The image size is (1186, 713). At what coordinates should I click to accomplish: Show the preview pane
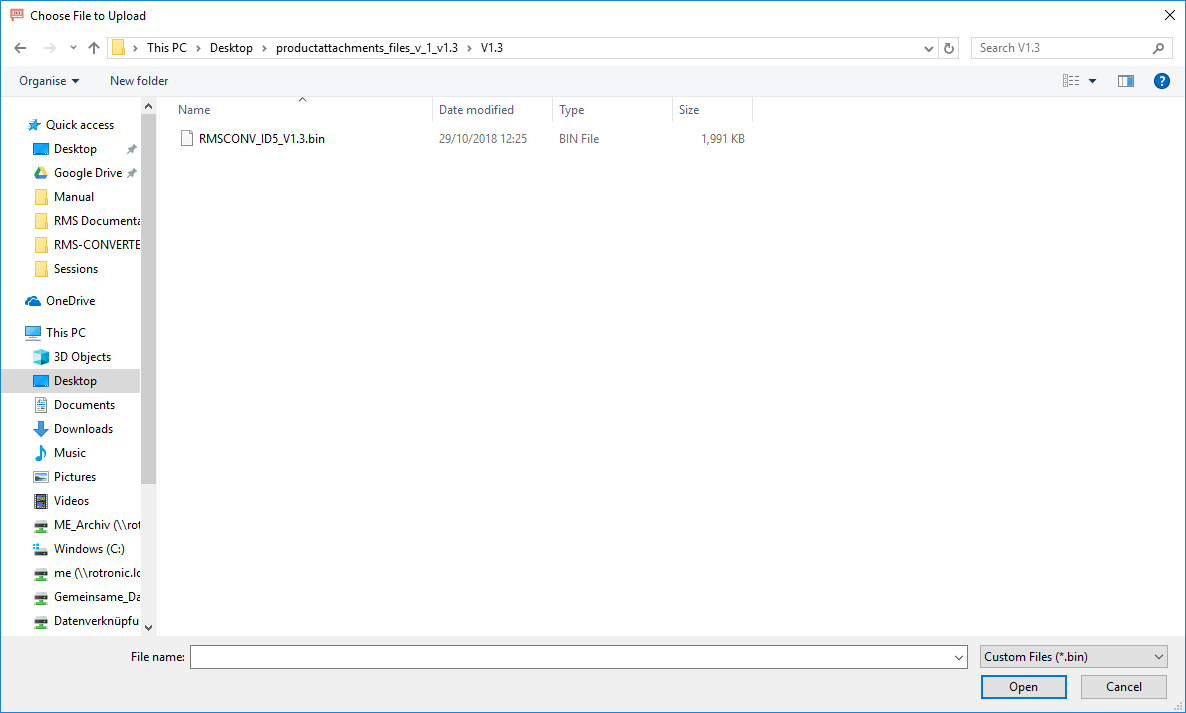pos(1125,81)
